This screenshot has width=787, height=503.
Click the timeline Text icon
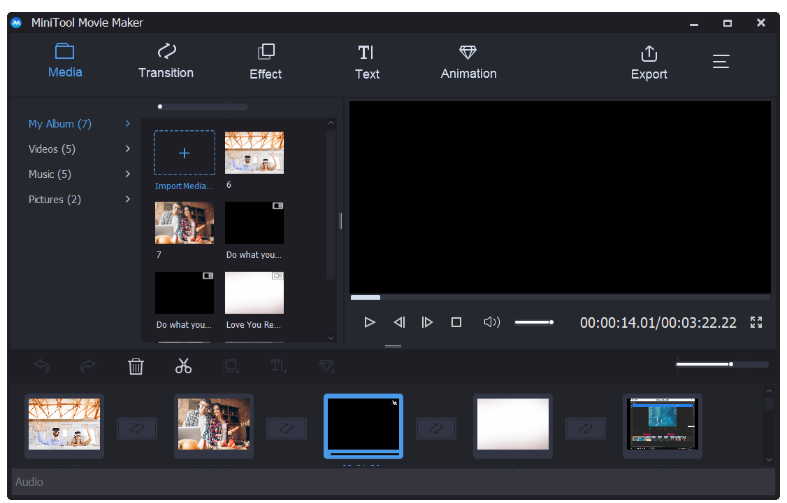279,366
